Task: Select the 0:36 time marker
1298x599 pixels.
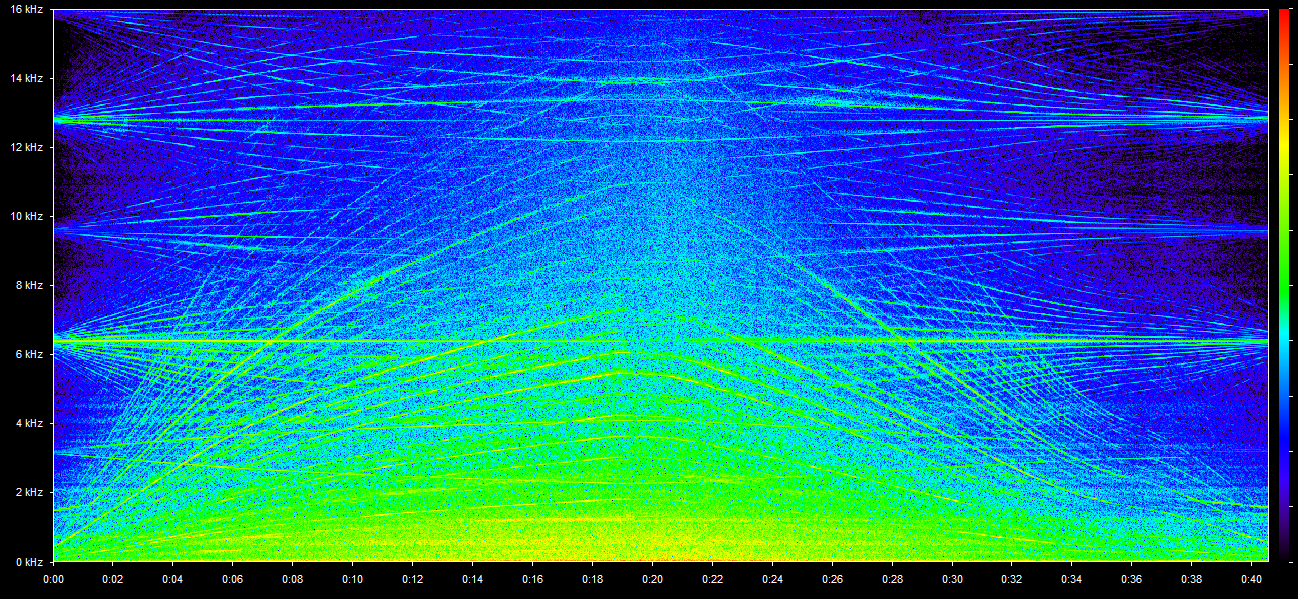Action: pos(1133,579)
